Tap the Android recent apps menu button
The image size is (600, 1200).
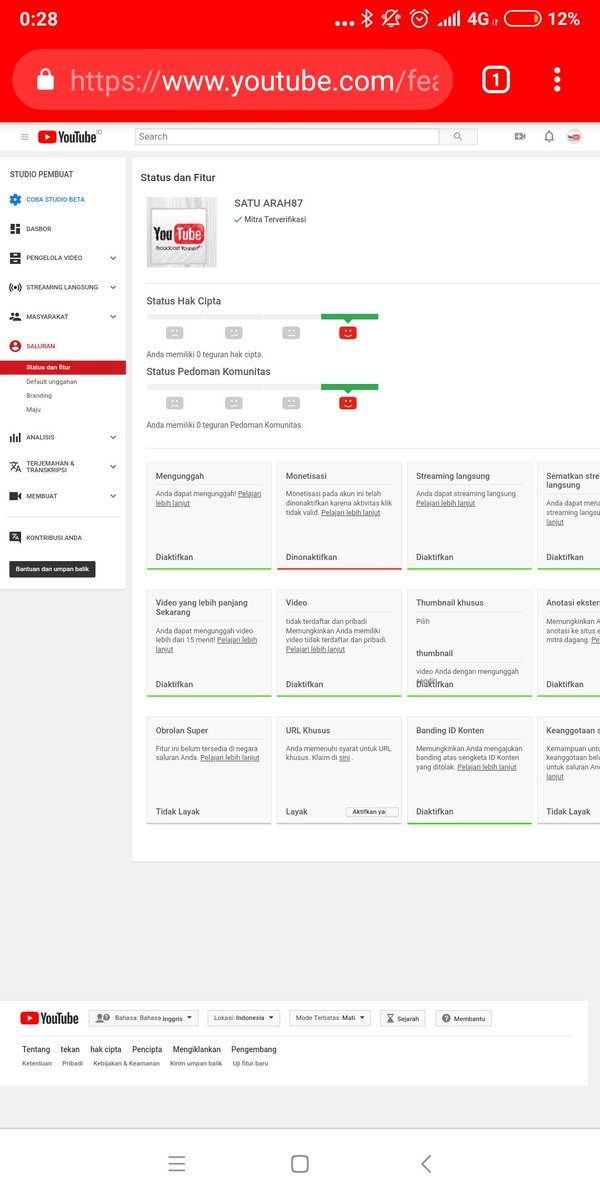[x=176, y=1163]
